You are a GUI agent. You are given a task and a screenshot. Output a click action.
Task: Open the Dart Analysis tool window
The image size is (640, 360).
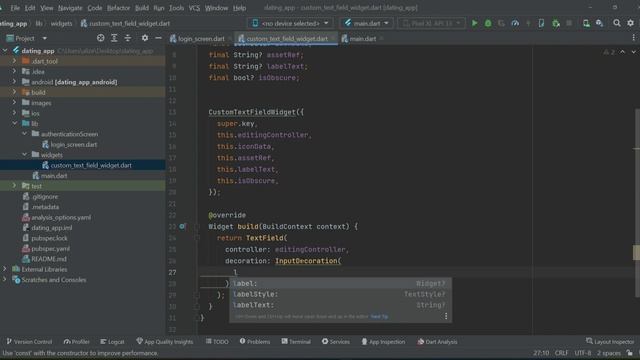(x=437, y=342)
